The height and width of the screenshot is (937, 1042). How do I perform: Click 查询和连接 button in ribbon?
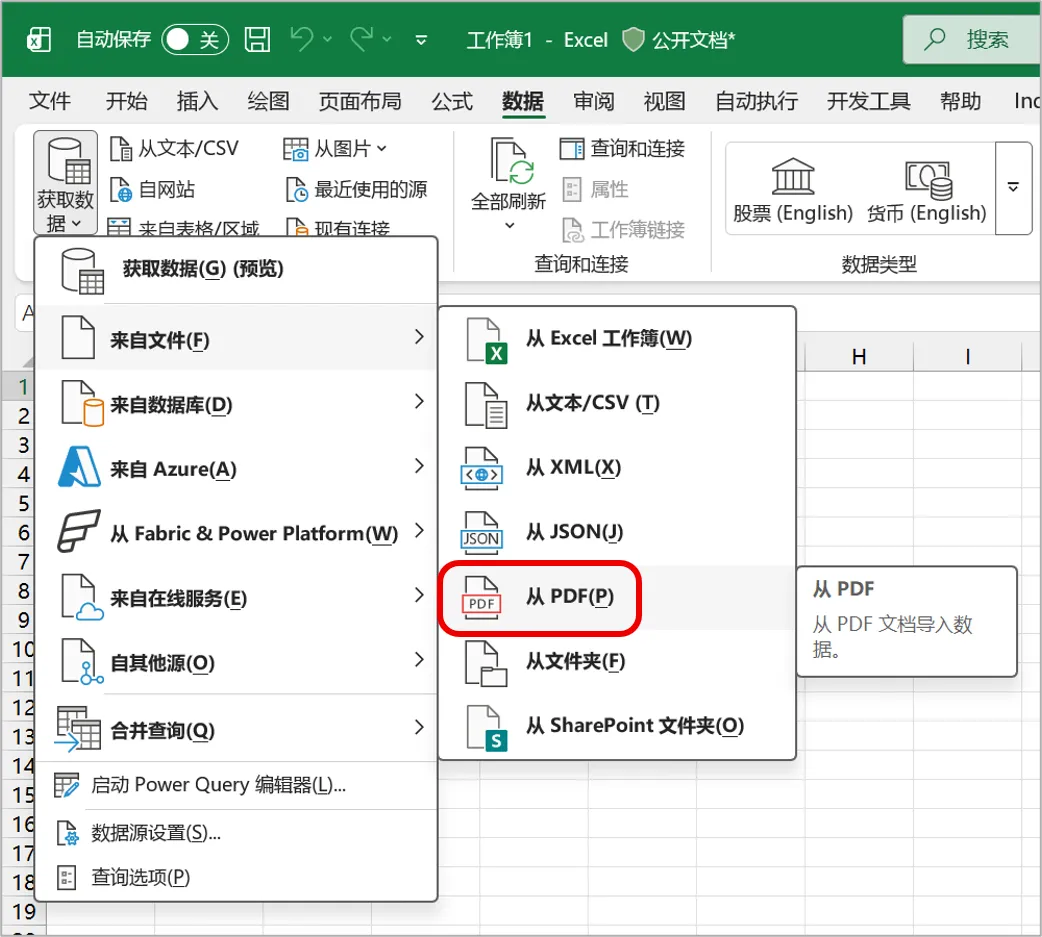[x=622, y=148]
